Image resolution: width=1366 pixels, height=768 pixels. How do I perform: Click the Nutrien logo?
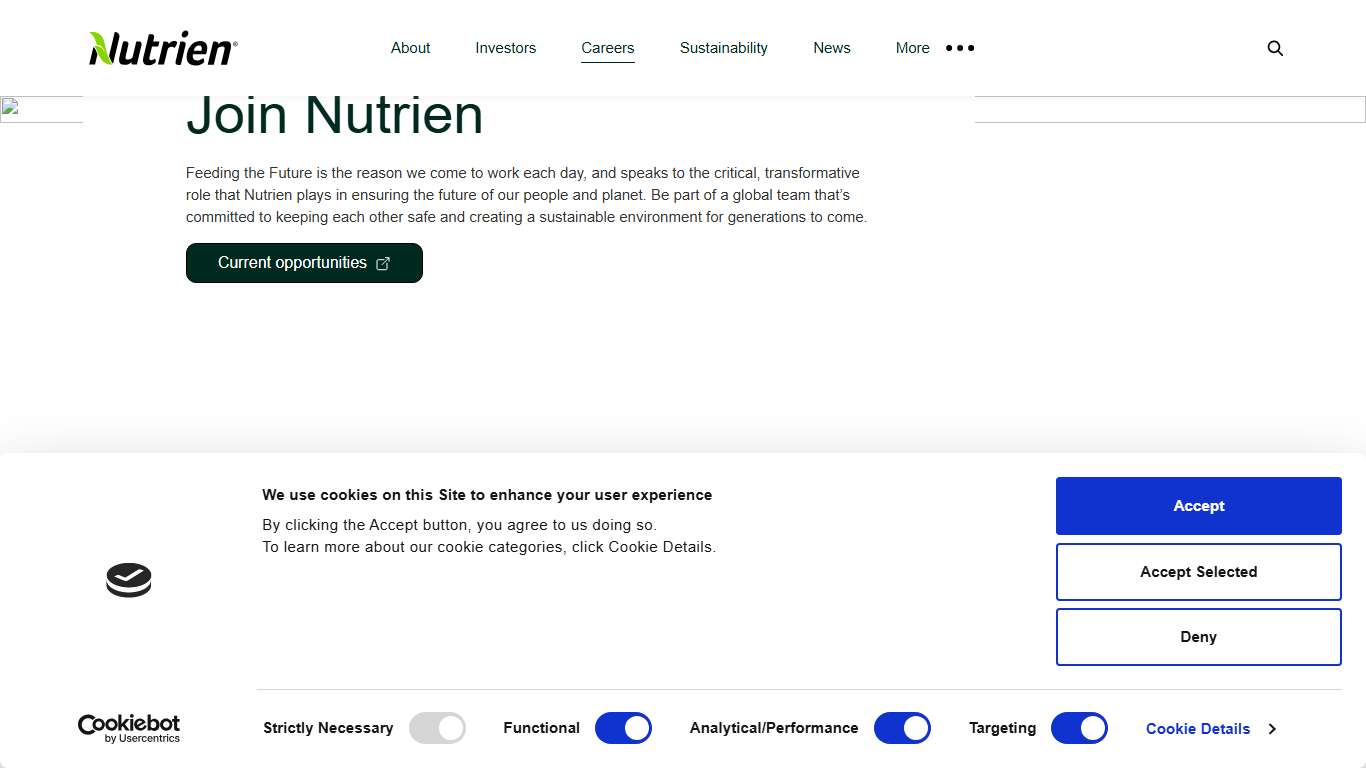(162, 47)
